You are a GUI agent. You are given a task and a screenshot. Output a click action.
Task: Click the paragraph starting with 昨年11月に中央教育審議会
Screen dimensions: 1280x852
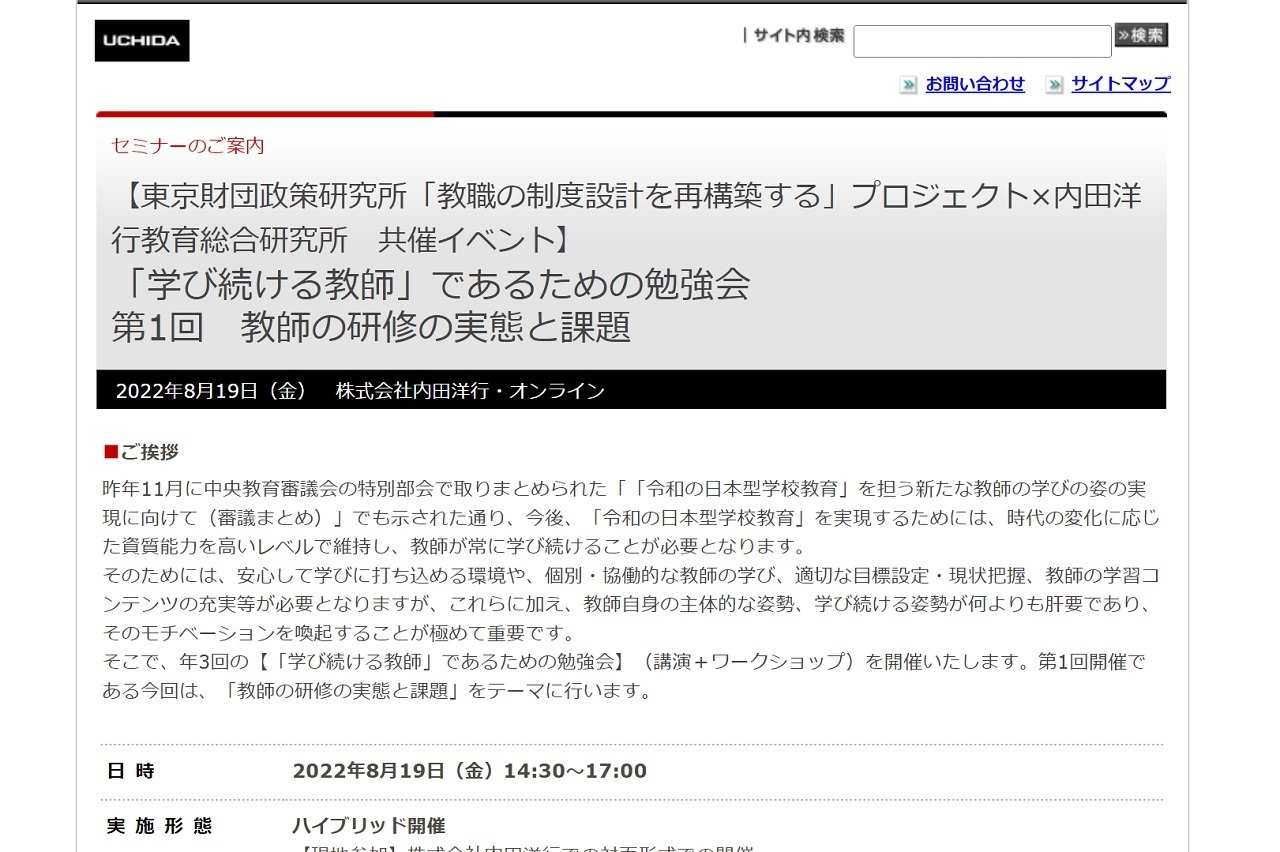click(630, 518)
